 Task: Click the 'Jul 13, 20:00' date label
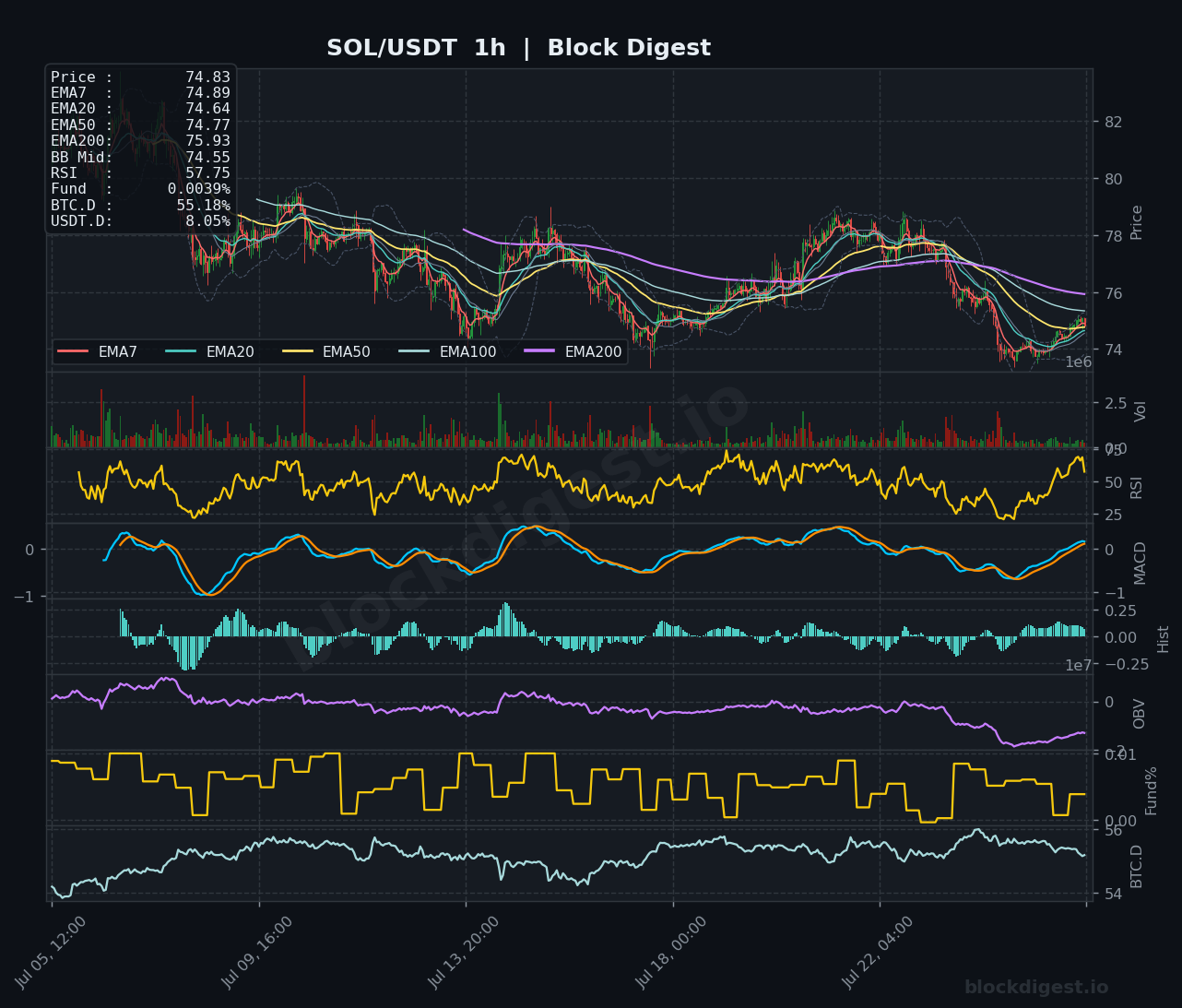[464, 954]
